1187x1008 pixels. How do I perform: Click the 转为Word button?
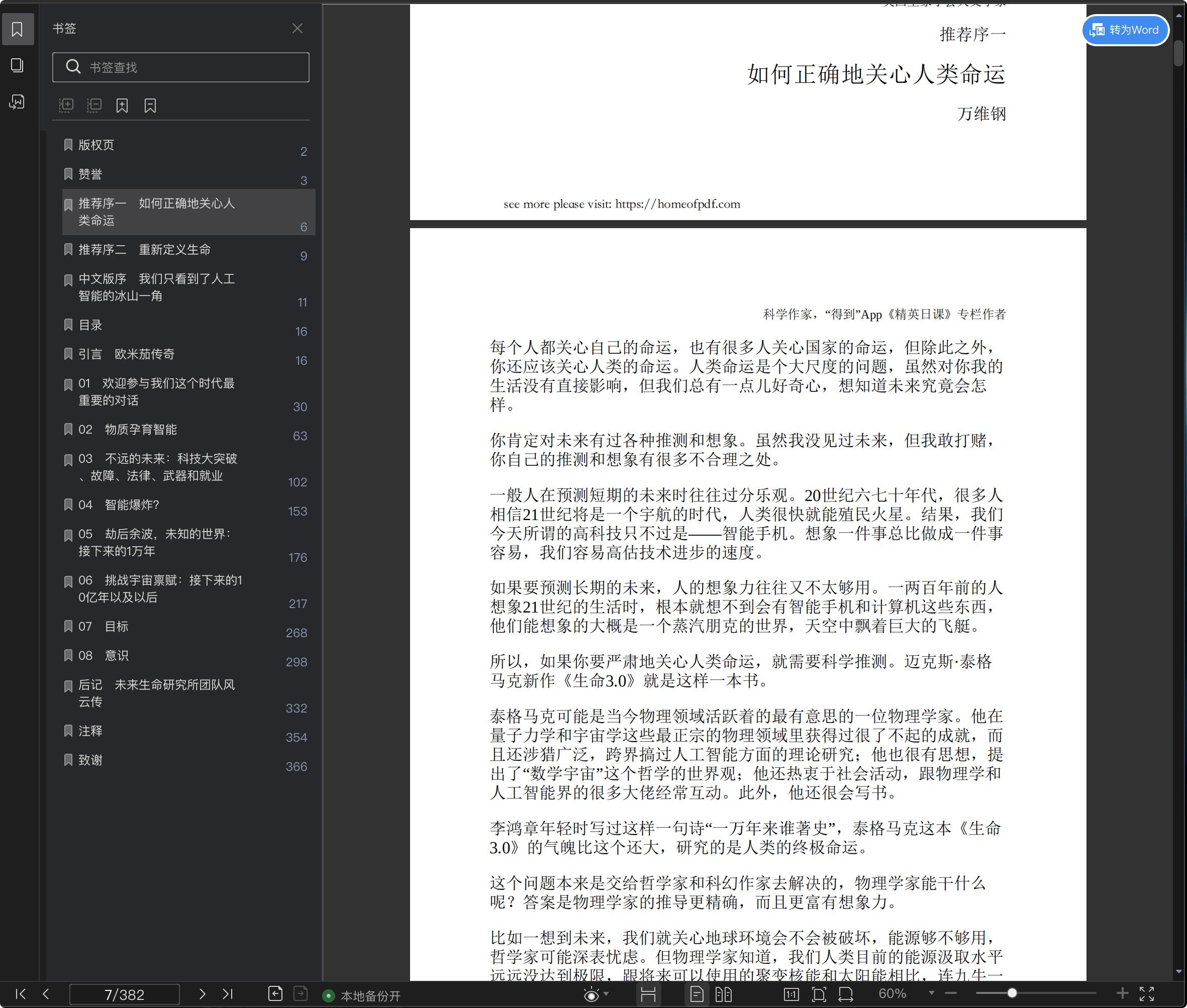point(1125,30)
